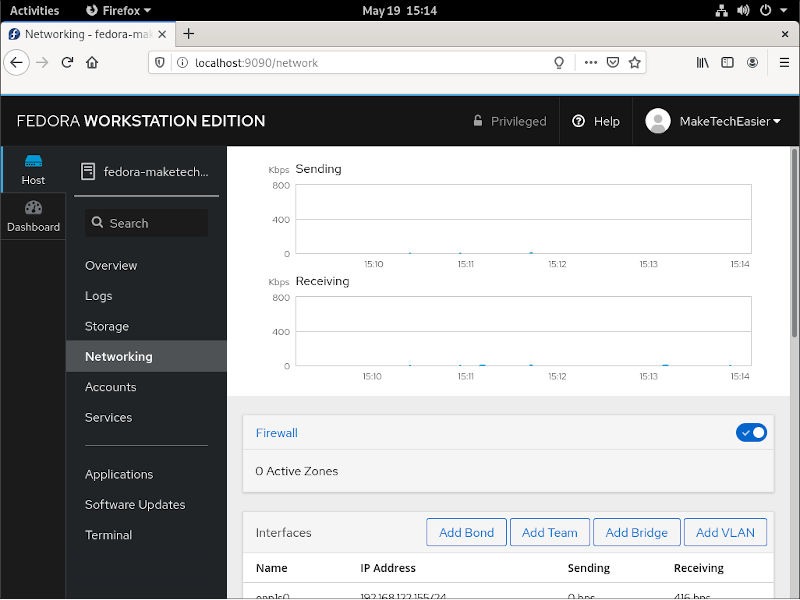800x600 pixels.
Task: Bookmark this page with the star icon
Action: click(634, 62)
